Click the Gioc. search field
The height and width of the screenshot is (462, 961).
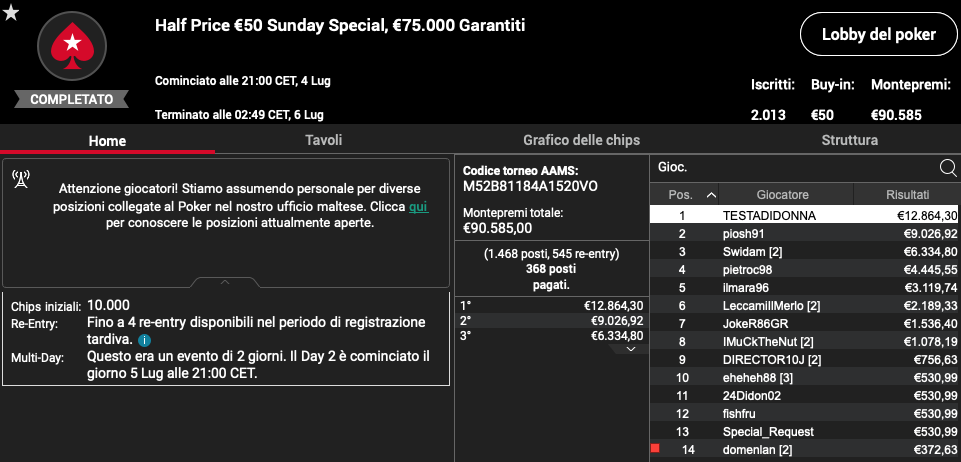tap(794, 167)
